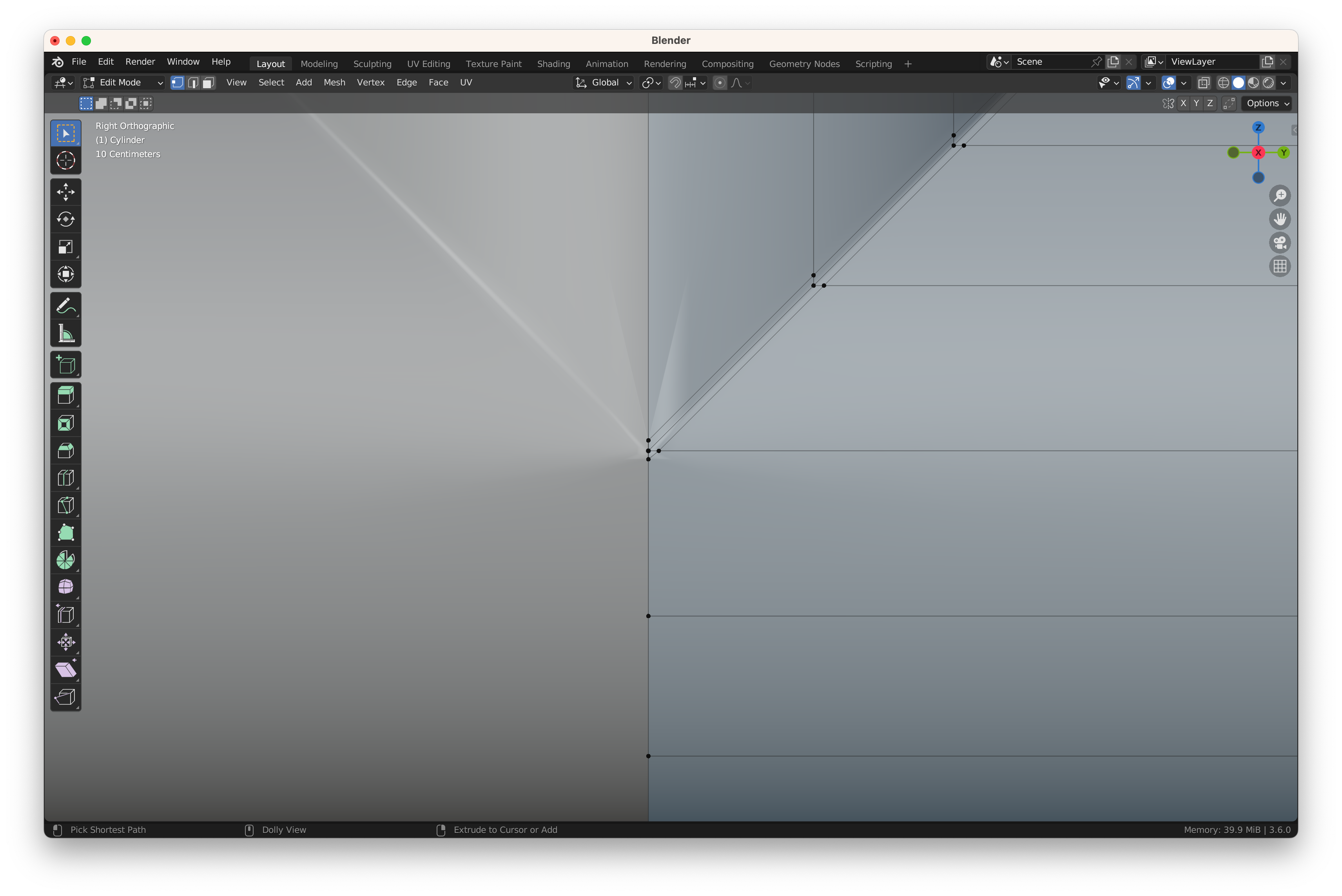Image resolution: width=1342 pixels, height=896 pixels.
Task: Select the Inset Faces tool
Action: 66,423
